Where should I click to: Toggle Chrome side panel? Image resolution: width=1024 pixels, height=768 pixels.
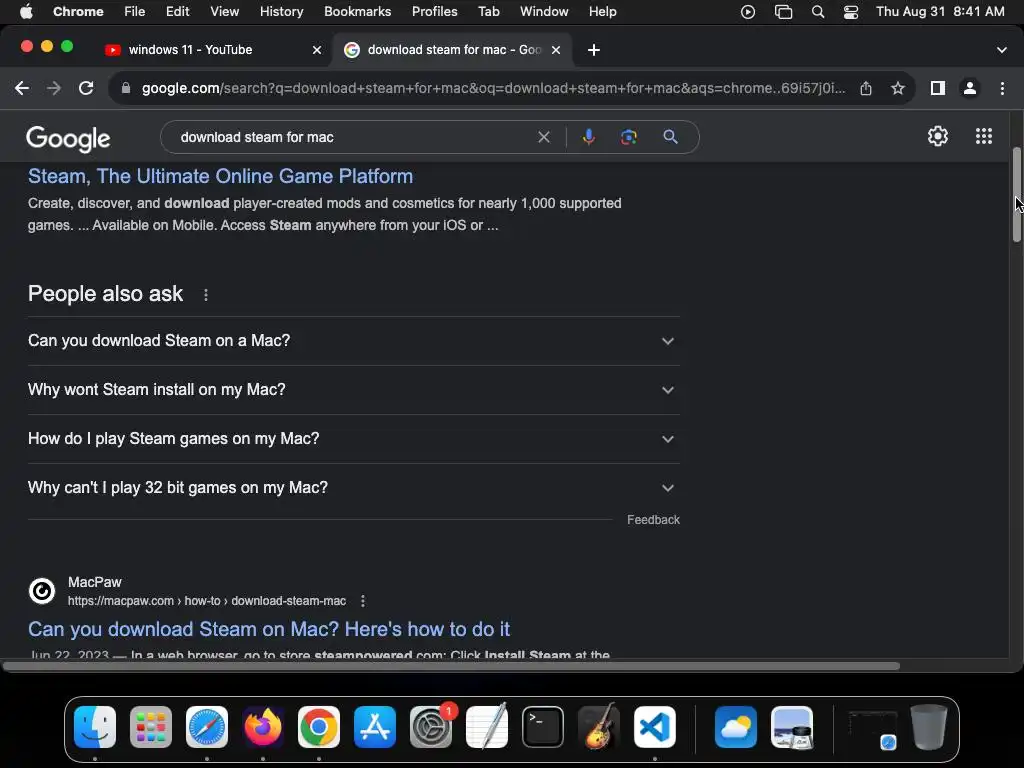click(938, 88)
